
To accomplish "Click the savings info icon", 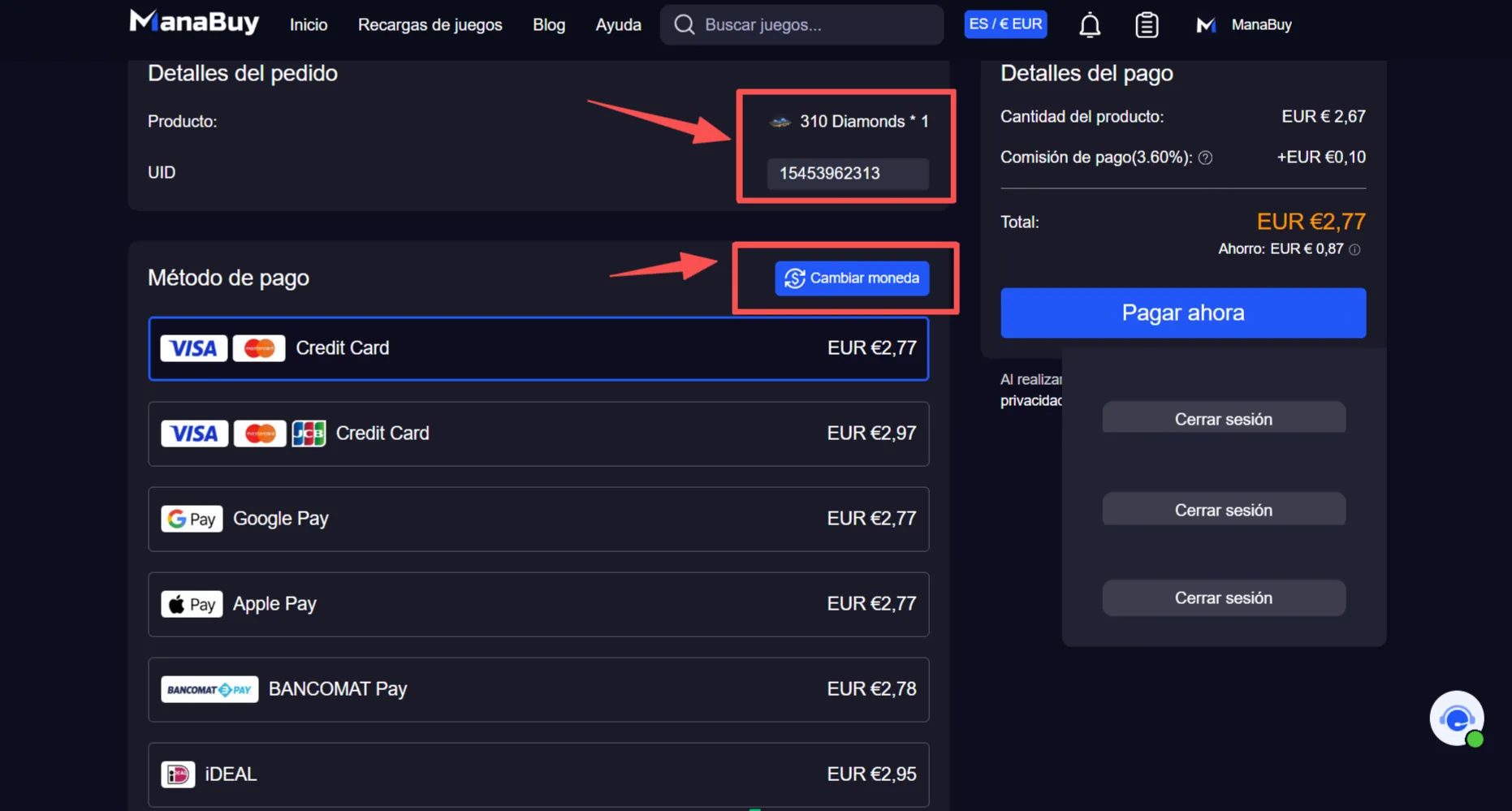I will click(1354, 249).
